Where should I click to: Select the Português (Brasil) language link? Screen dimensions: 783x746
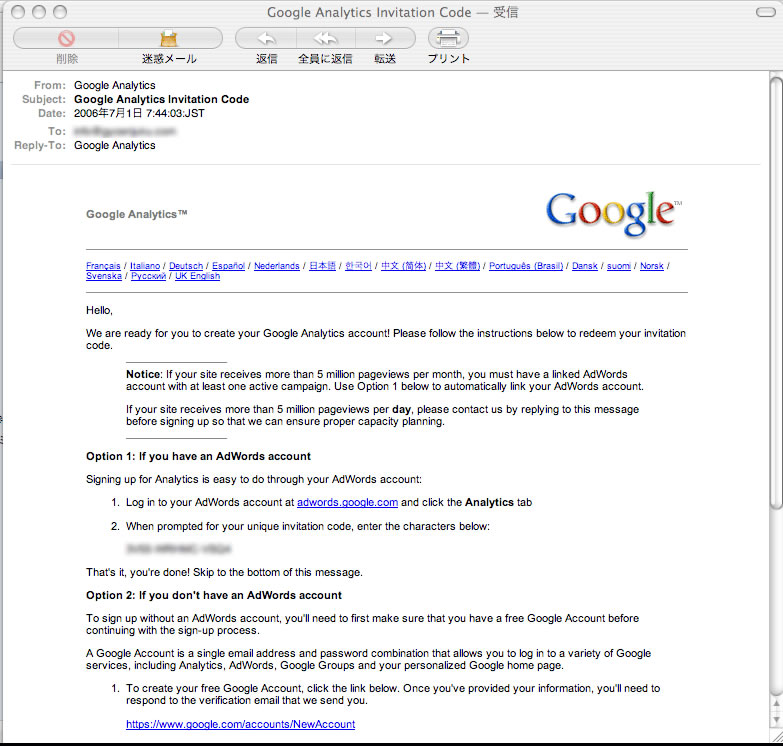pyautogui.click(x=525, y=266)
